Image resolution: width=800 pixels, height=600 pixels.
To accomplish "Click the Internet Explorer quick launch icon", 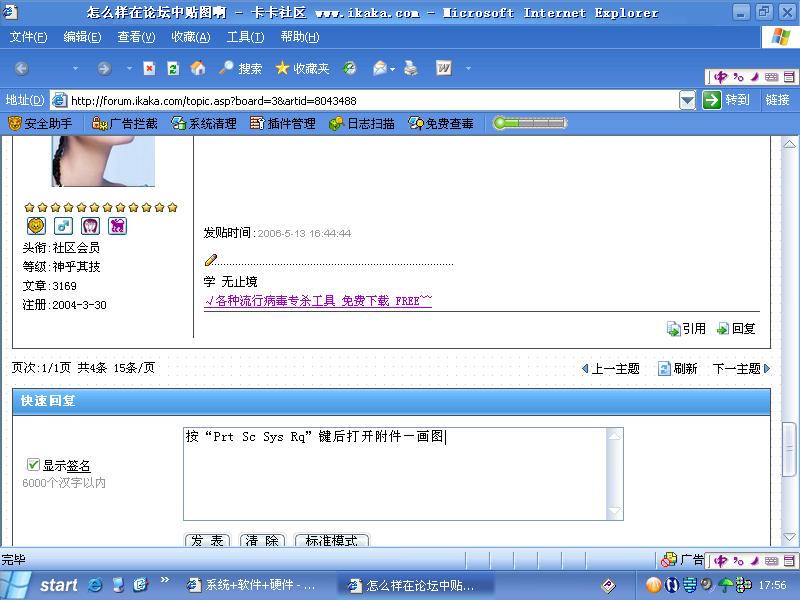I will [x=95, y=585].
